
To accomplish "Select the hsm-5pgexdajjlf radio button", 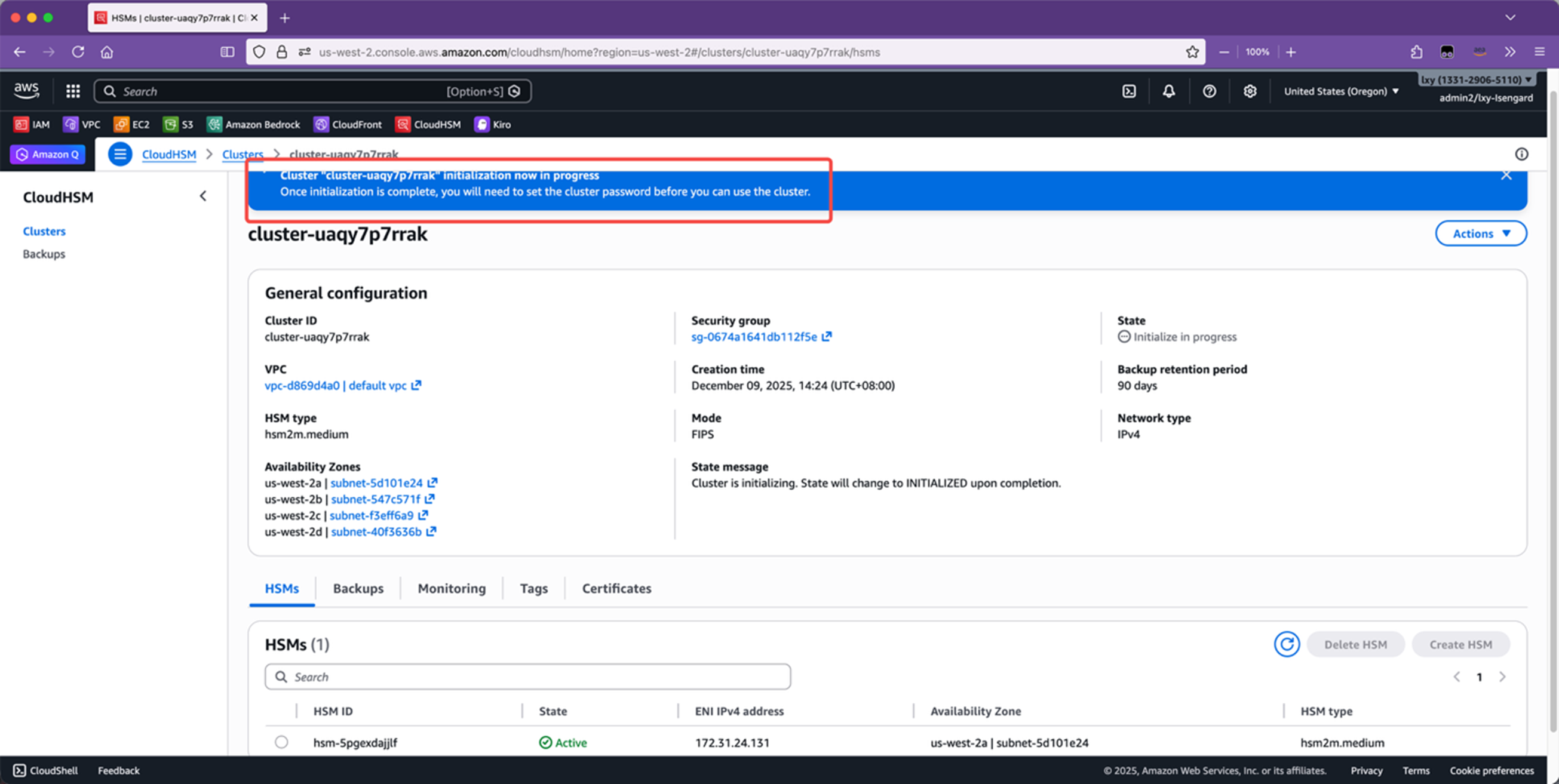I will click(281, 742).
